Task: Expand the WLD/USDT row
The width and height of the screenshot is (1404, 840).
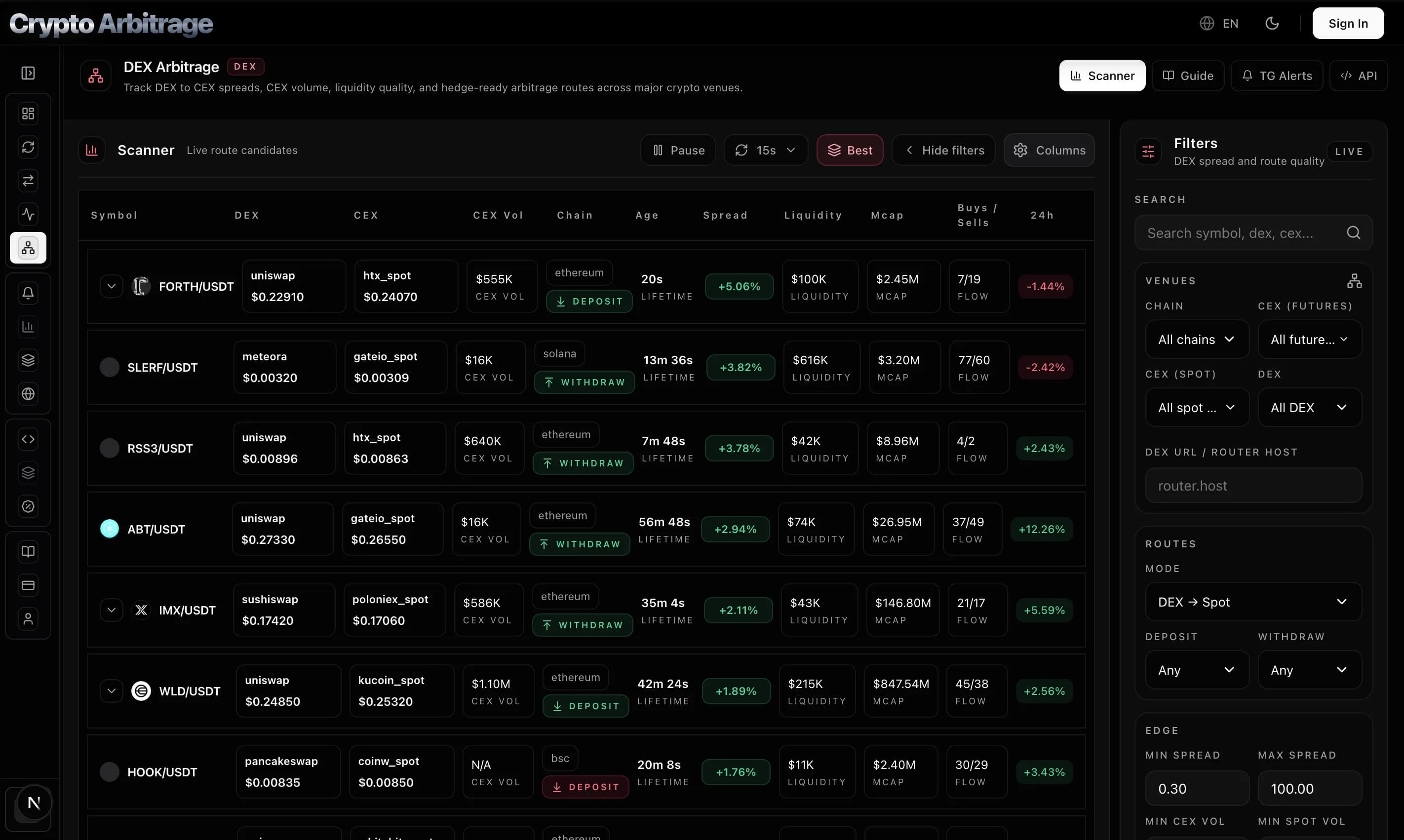Action: tap(112, 691)
